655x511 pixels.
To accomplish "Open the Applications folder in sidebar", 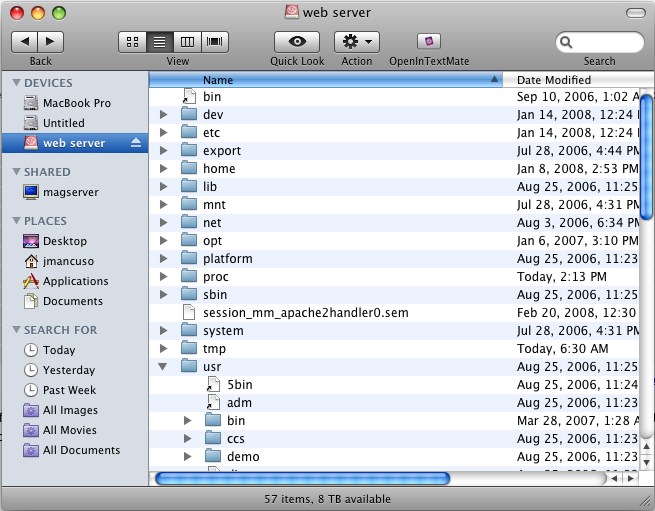I will click(x=75, y=281).
